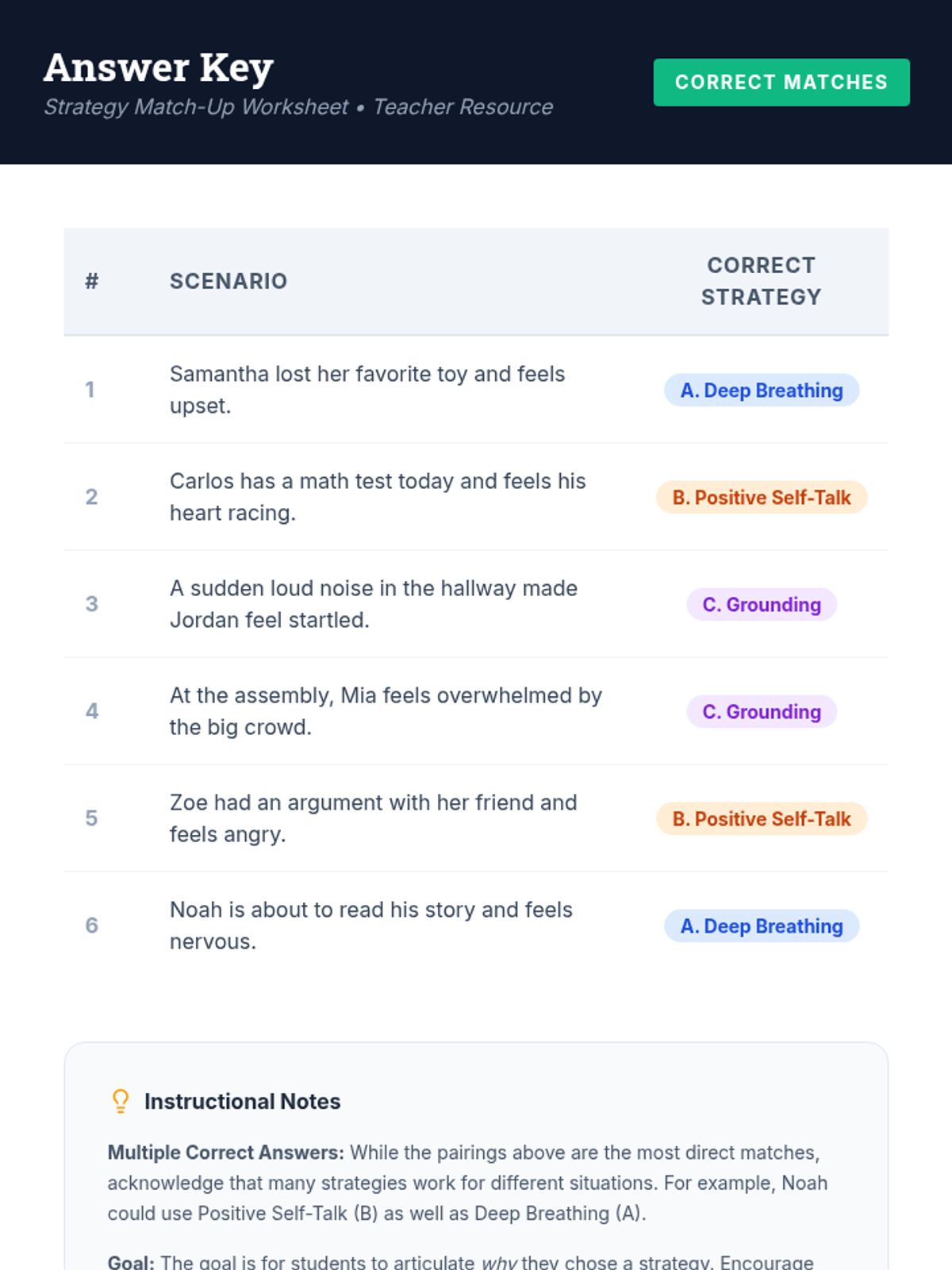
Task: Click the scenario about Jordan's loud noise
Action: [x=373, y=604]
